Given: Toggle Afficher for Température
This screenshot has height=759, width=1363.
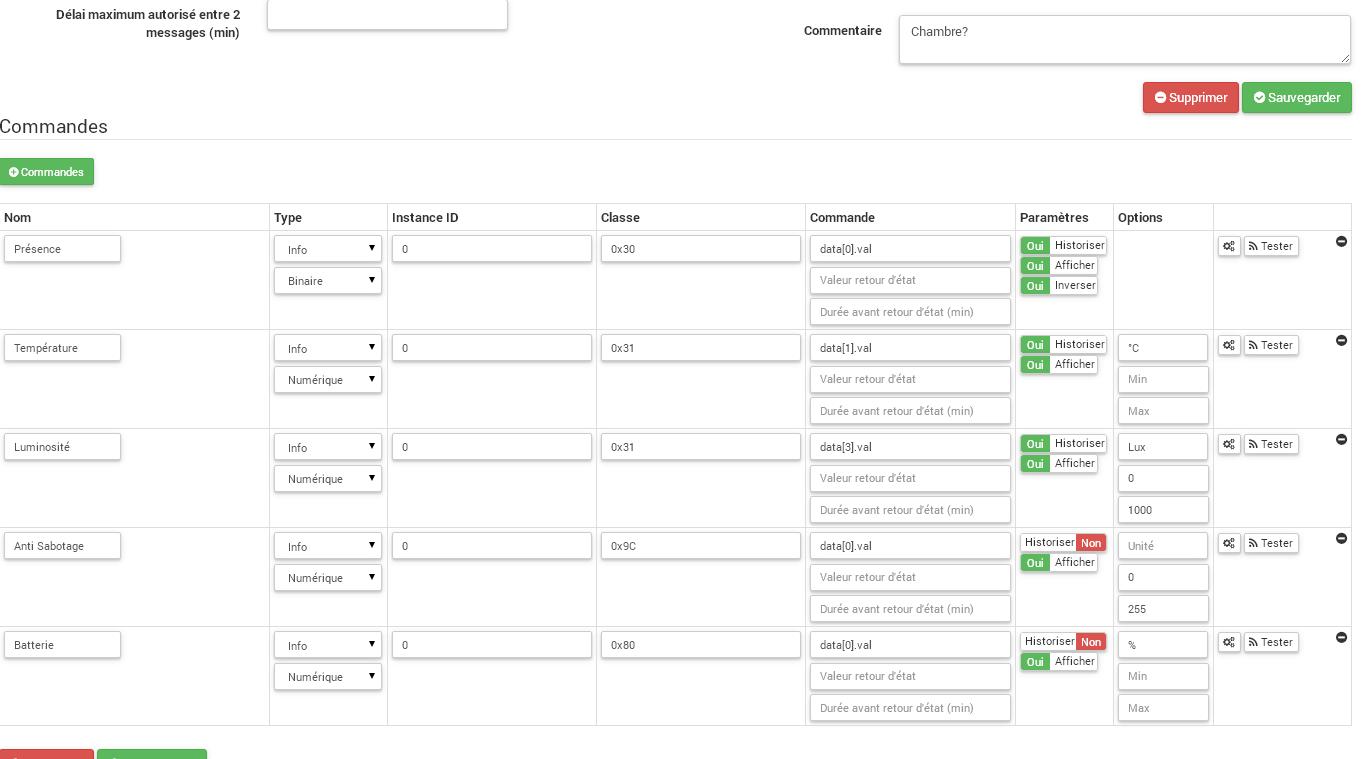Looking at the screenshot, I should [1059, 365].
